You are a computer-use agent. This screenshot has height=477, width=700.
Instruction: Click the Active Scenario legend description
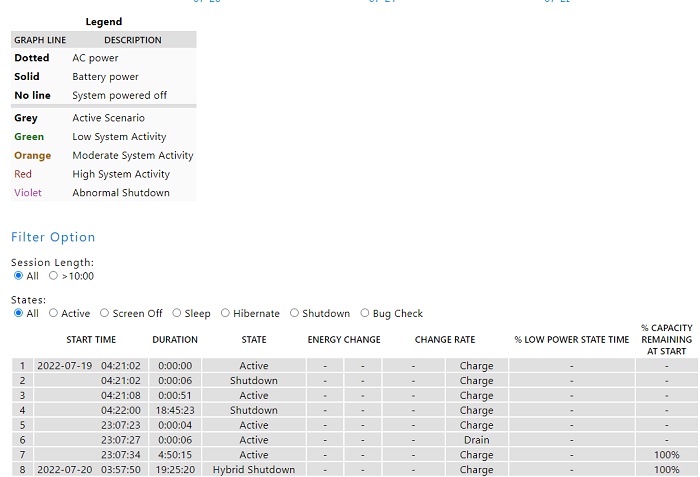pos(108,118)
